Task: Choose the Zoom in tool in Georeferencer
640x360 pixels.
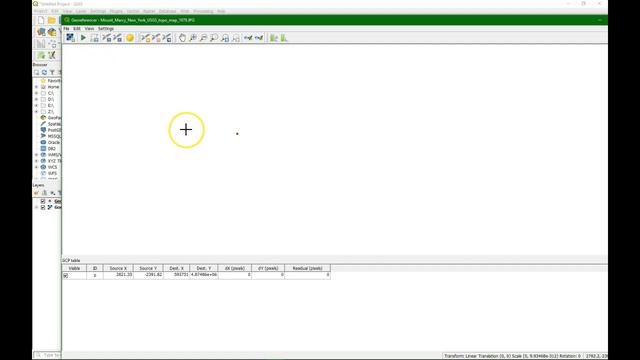Action: (x=193, y=38)
